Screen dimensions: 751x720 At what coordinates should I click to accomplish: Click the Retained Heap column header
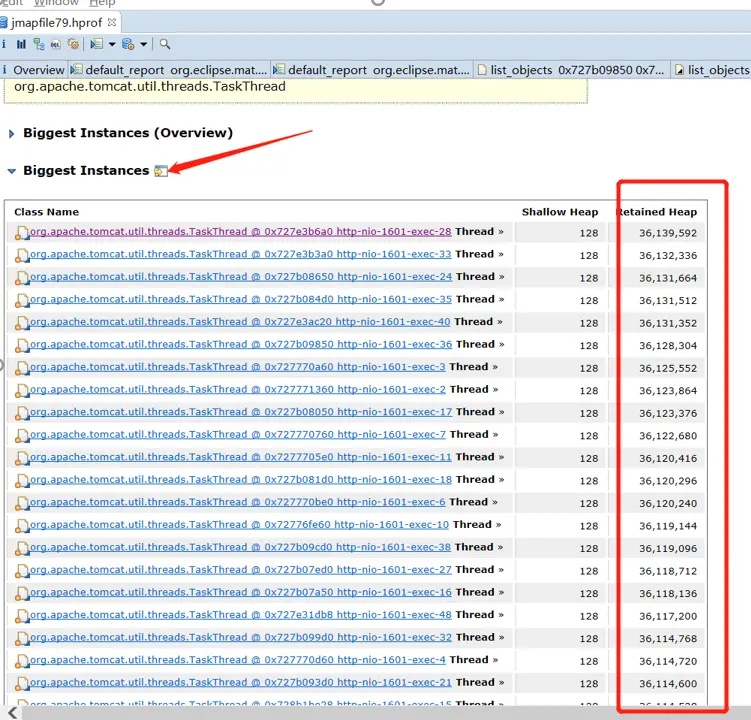point(657,212)
